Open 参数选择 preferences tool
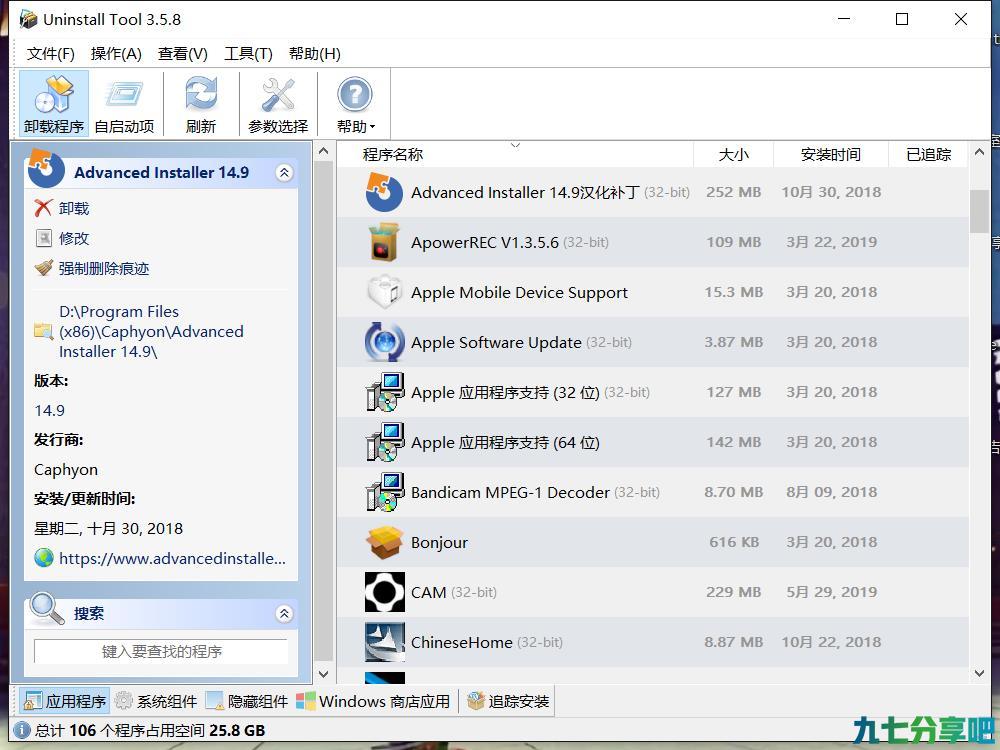This screenshot has height=750, width=1000. pyautogui.click(x=278, y=104)
